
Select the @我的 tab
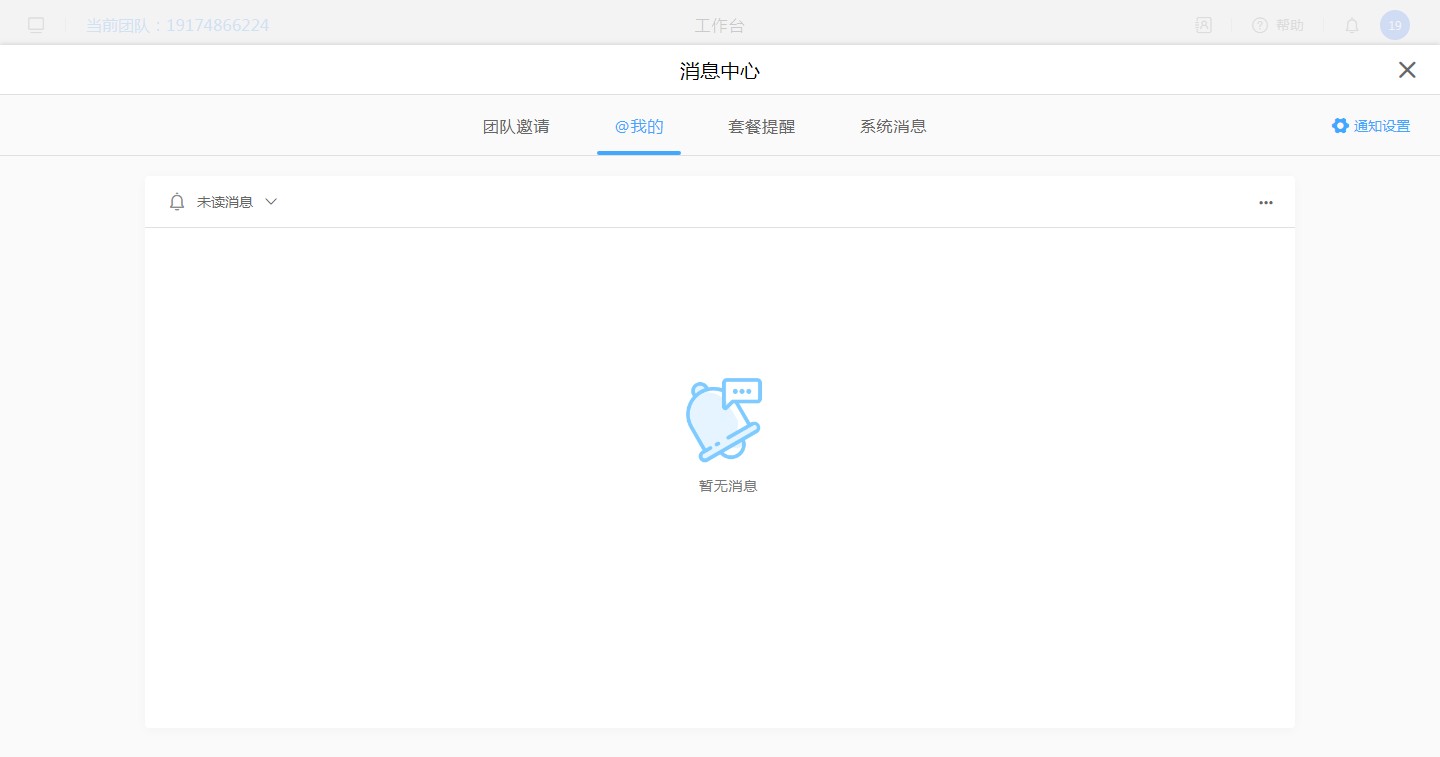[639, 127]
